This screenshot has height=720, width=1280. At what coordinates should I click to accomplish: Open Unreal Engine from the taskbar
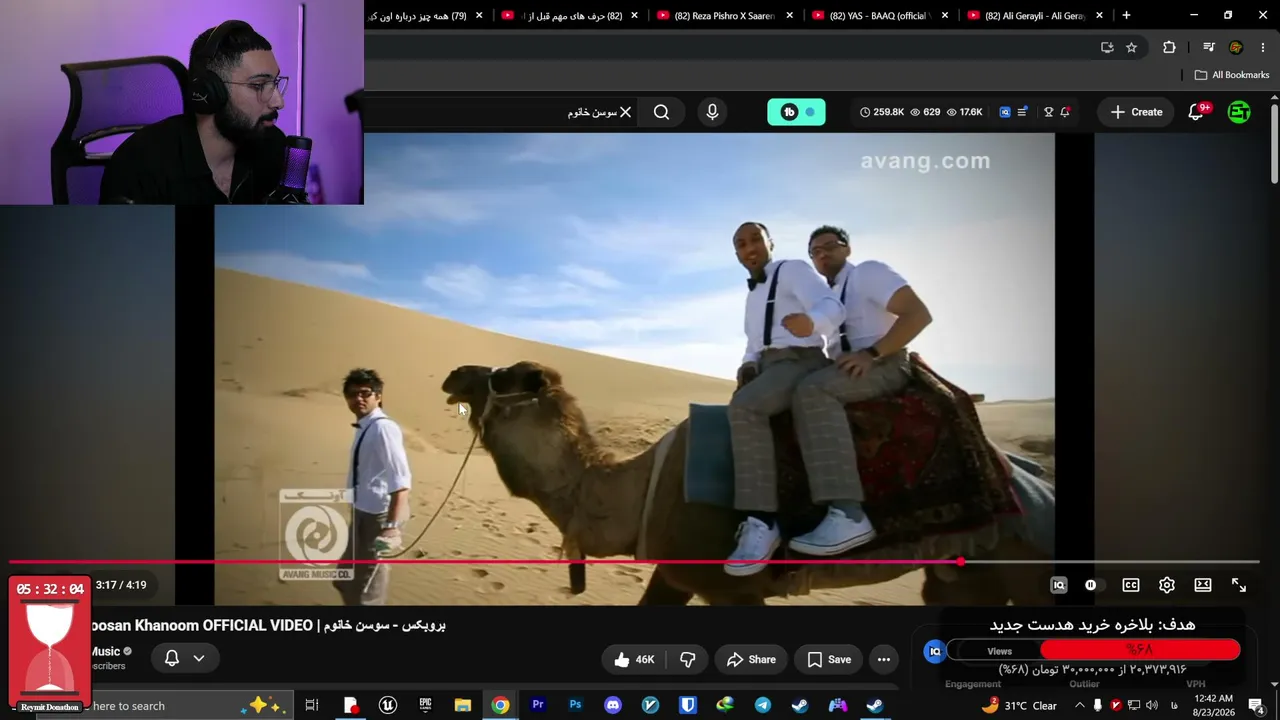click(x=388, y=705)
